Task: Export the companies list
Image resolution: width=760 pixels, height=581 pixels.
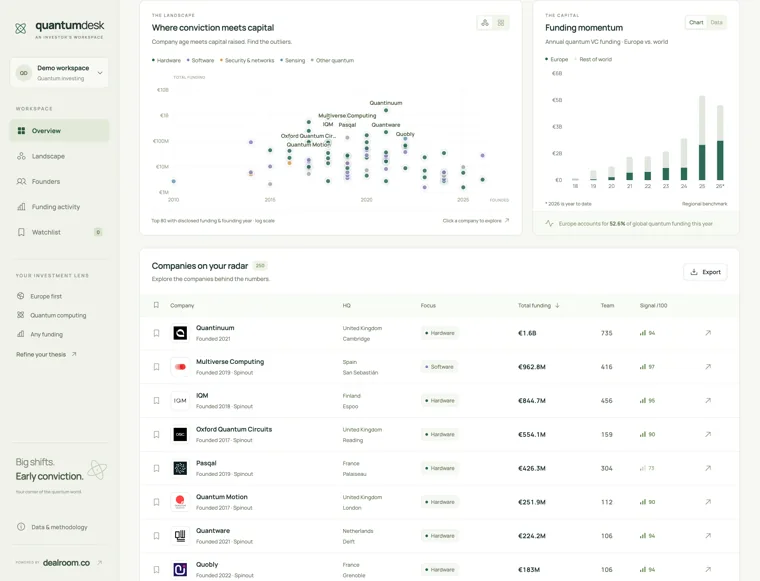Action: point(705,272)
